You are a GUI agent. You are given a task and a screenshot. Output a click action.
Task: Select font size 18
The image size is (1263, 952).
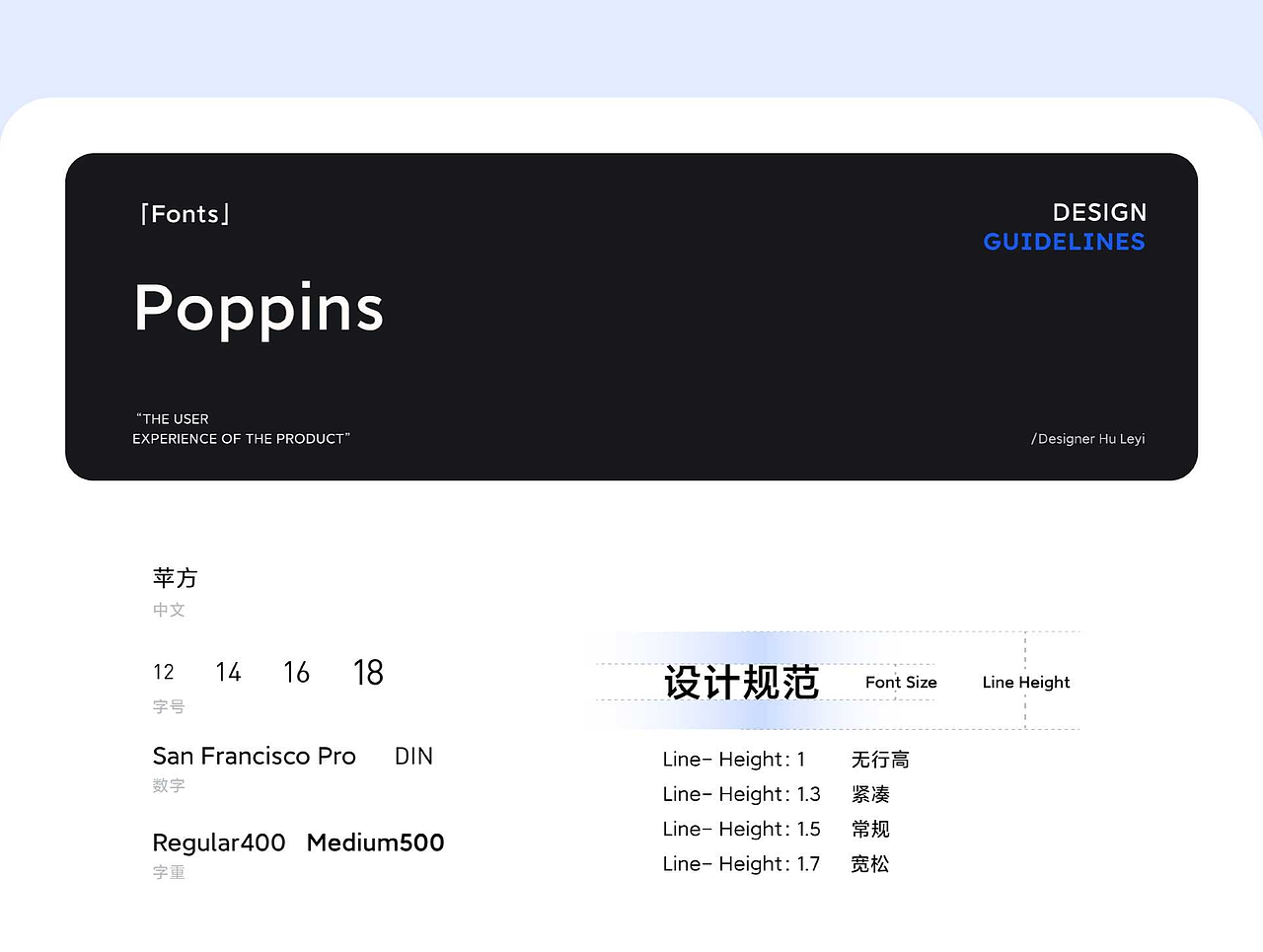tap(368, 673)
